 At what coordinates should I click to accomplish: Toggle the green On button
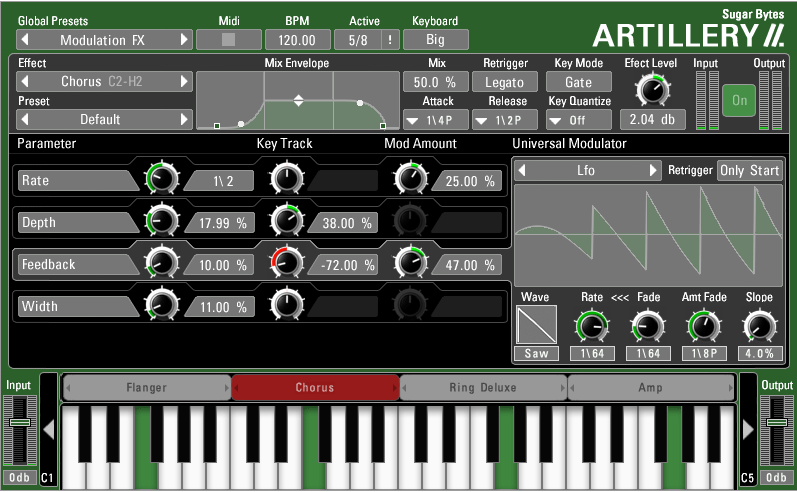(x=739, y=101)
